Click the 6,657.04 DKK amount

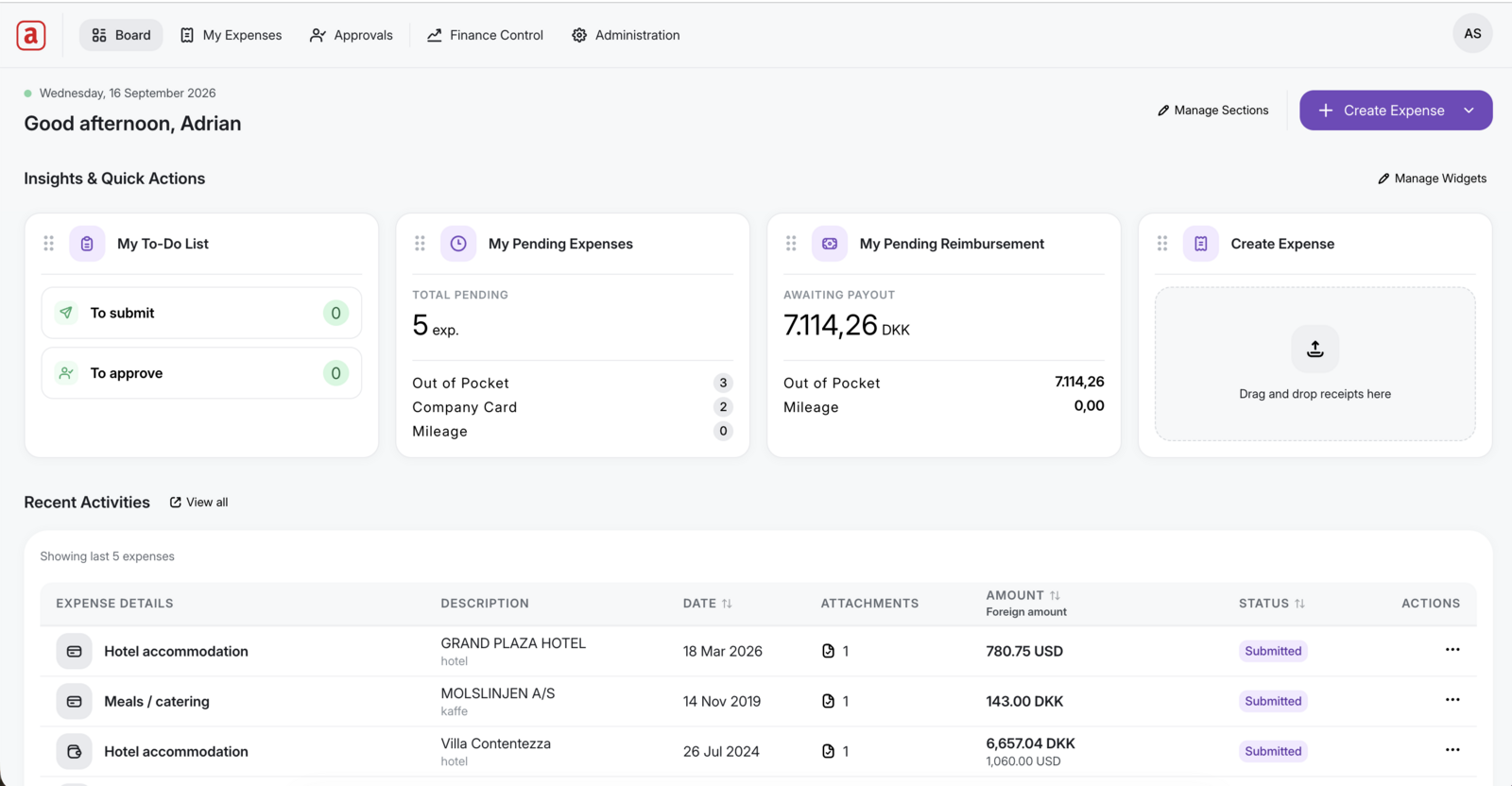(x=1031, y=743)
